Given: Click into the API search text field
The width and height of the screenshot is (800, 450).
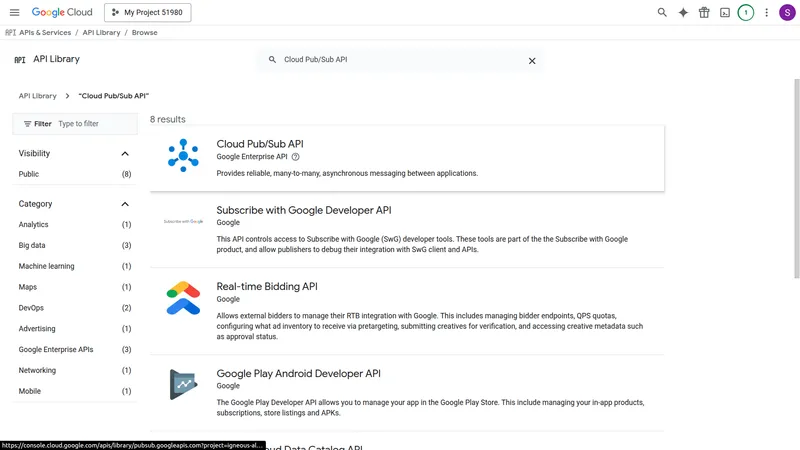Looking at the screenshot, I should [401, 60].
